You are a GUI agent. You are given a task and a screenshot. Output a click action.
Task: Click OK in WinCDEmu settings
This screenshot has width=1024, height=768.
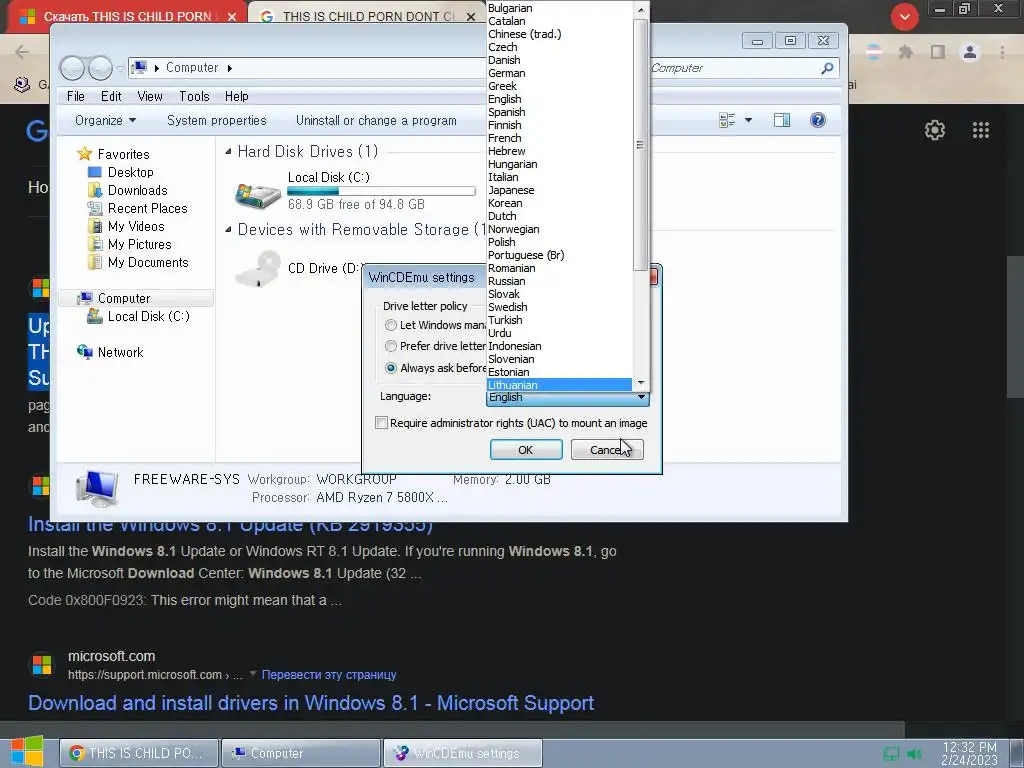click(526, 450)
